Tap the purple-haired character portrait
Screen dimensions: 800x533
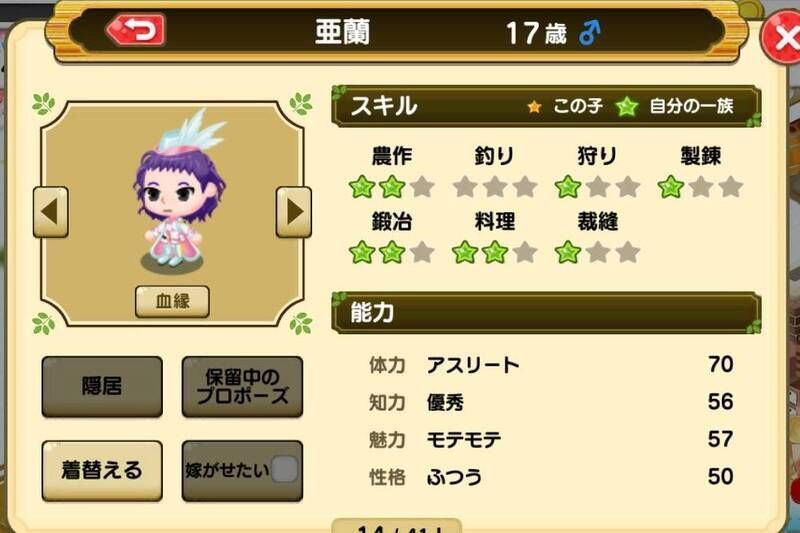pos(179,191)
